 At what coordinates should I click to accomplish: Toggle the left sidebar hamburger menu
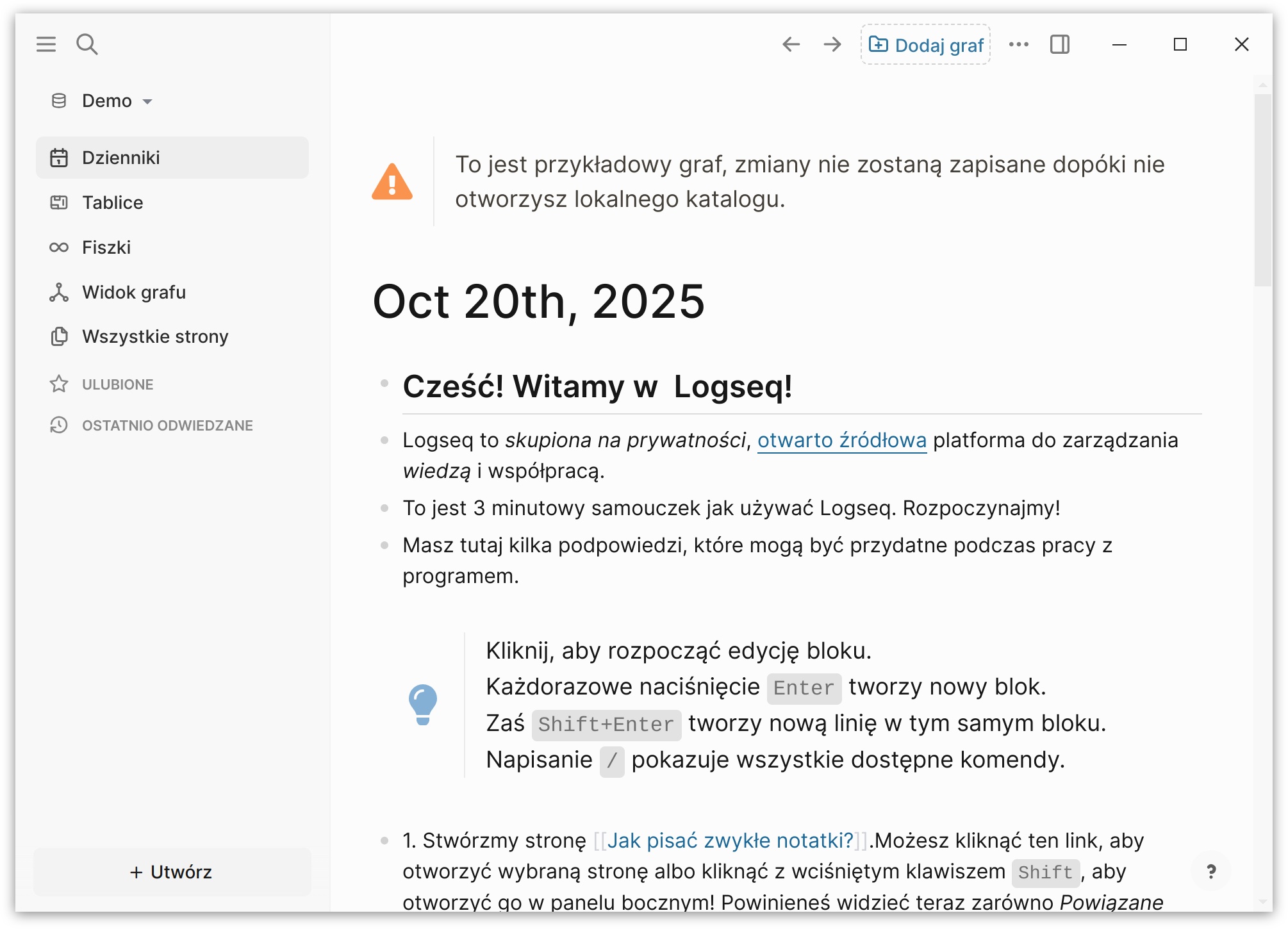click(46, 44)
